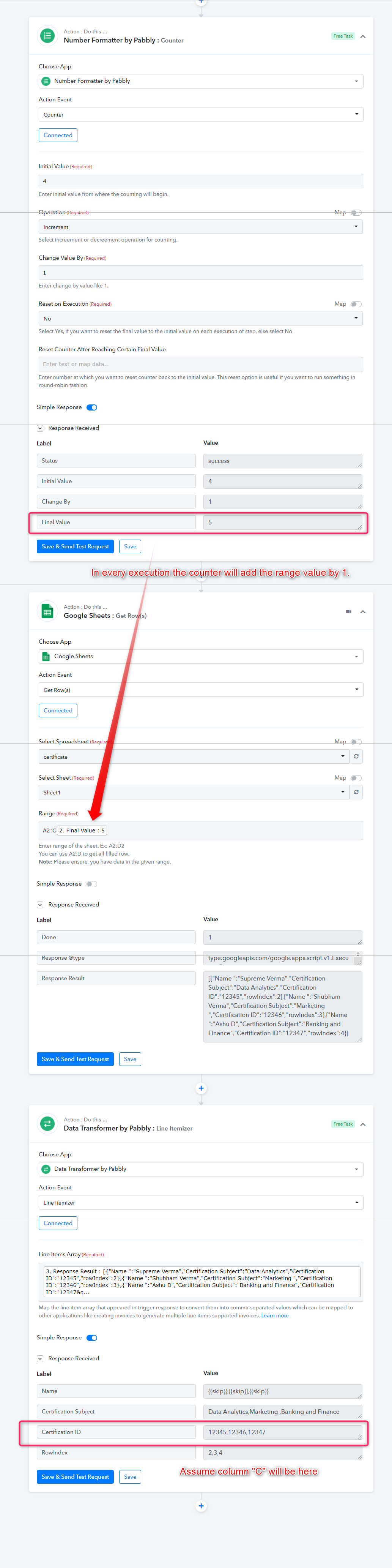Image resolution: width=392 pixels, height=1568 pixels.
Task: Collapse Response Received in Line Itemizer step
Action: click(x=40, y=1359)
